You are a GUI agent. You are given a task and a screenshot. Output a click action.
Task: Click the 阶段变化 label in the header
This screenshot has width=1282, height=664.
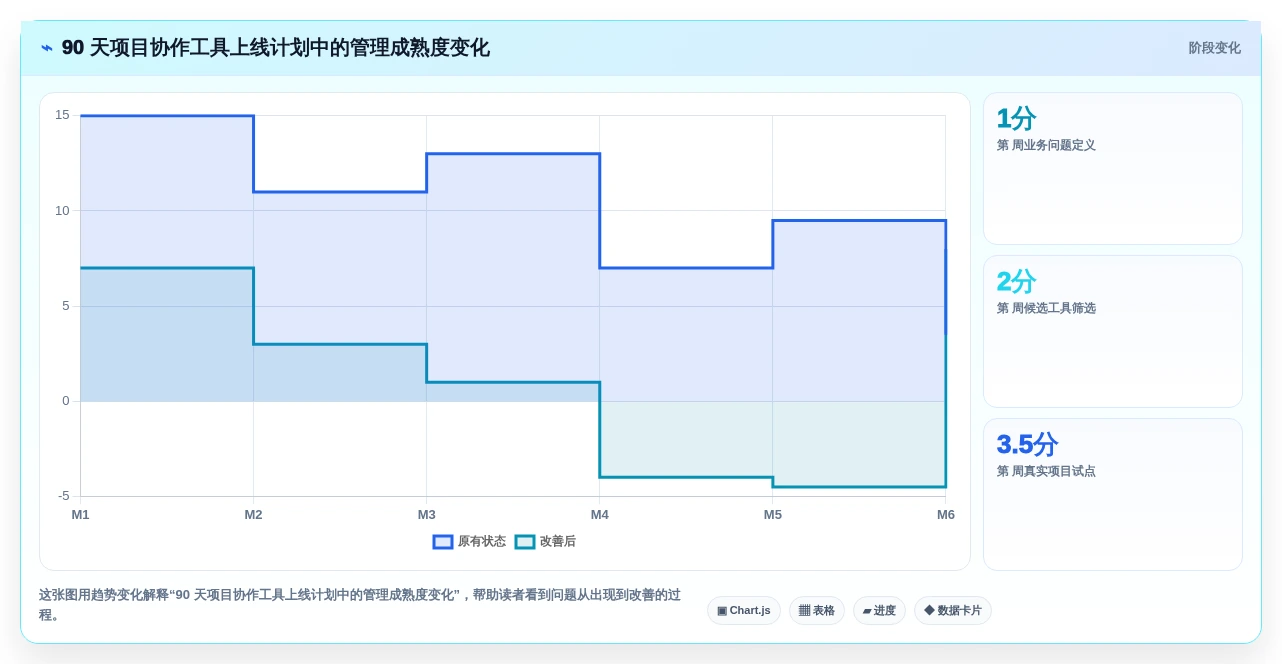point(1214,48)
